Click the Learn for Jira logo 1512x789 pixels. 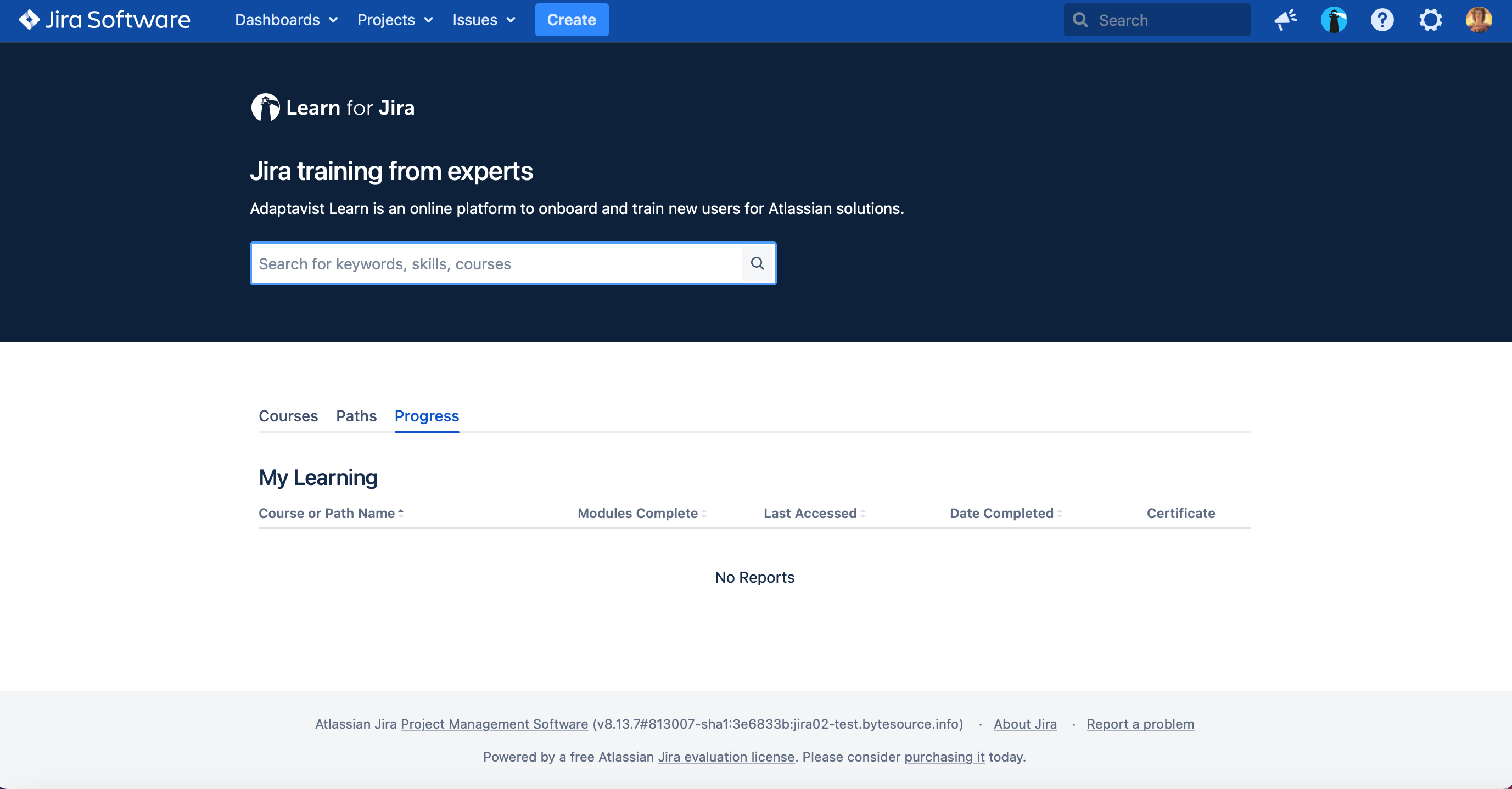333,108
